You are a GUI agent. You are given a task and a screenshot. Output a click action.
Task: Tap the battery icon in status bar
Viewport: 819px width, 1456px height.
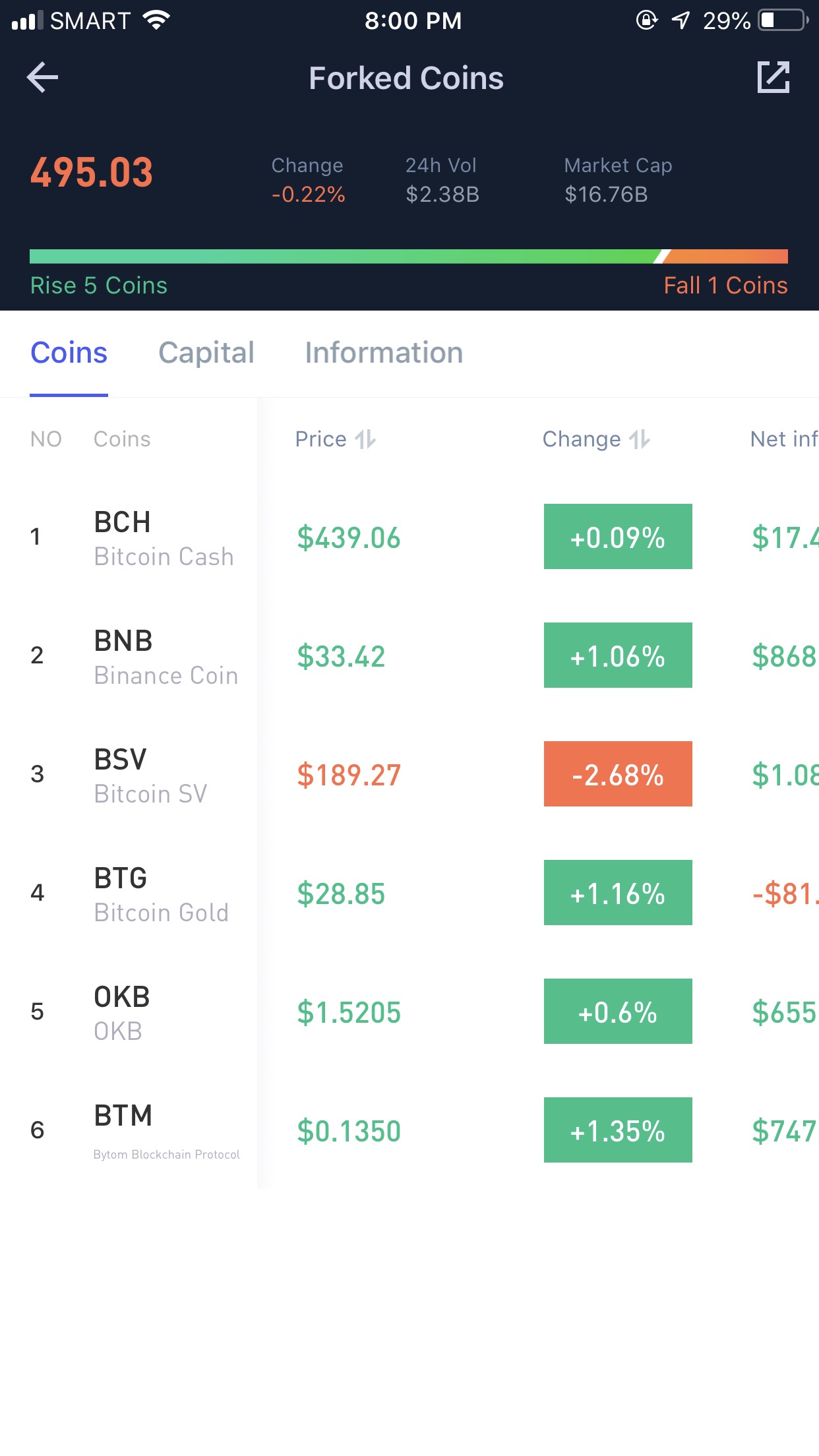coord(783,20)
